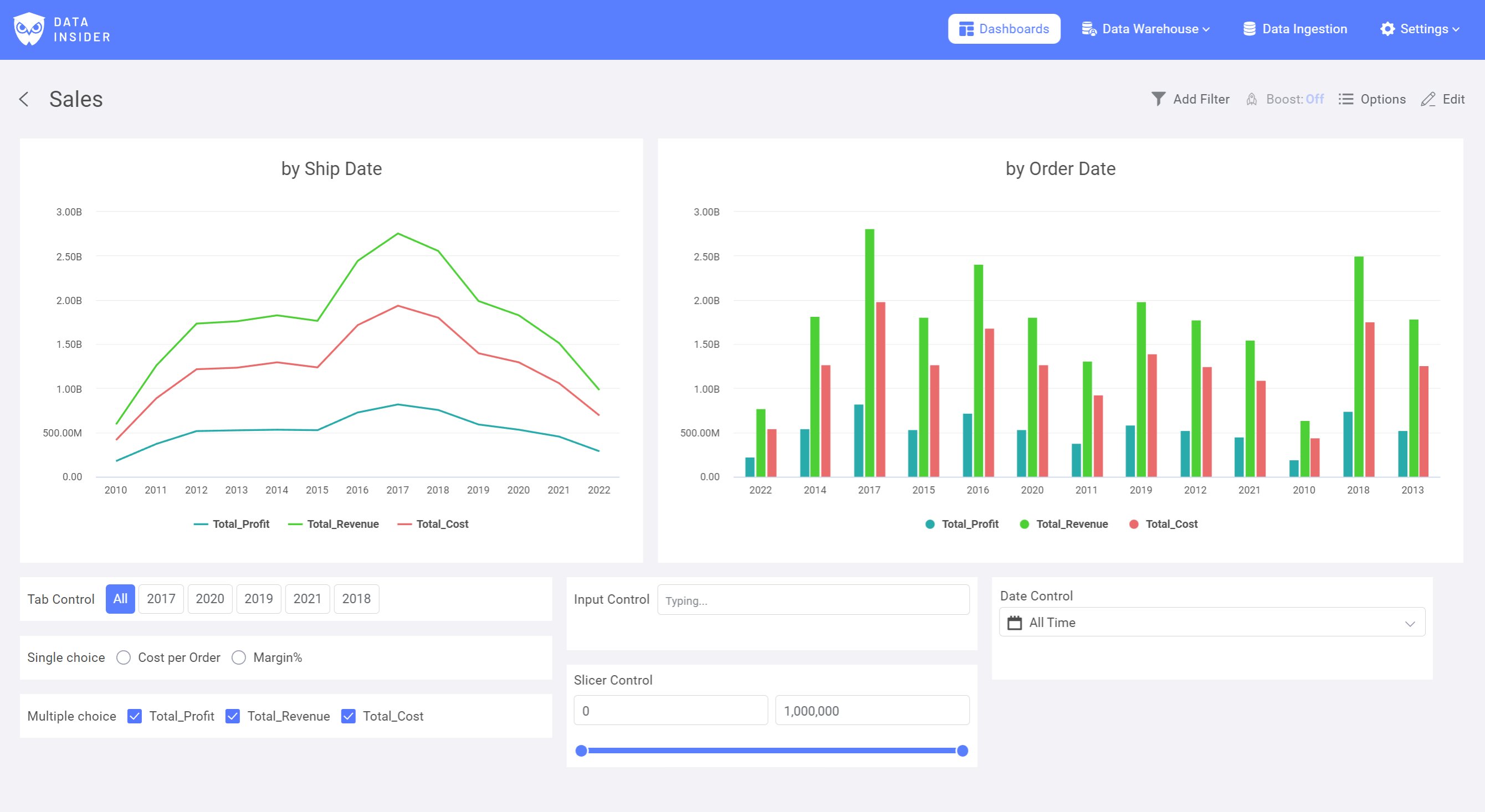Select the 2019 tab in Tab Control
The image size is (1485, 812).
point(258,599)
